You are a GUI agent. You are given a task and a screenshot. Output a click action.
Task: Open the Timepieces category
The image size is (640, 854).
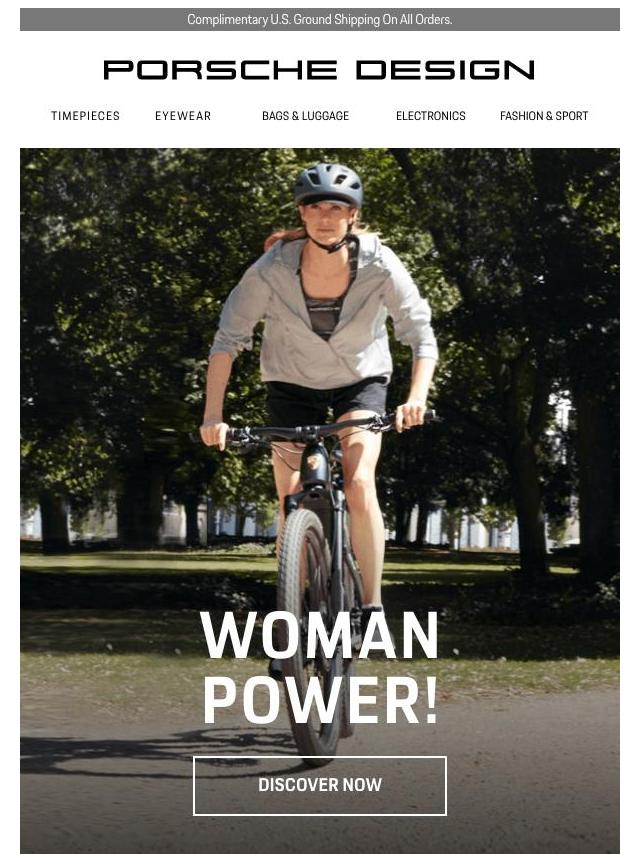coord(86,116)
